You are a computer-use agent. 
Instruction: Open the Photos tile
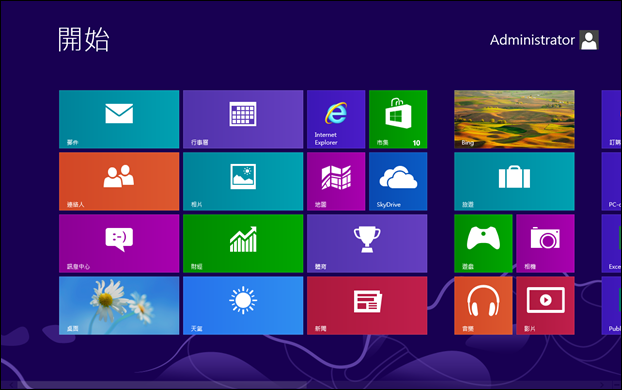[x=243, y=181]
